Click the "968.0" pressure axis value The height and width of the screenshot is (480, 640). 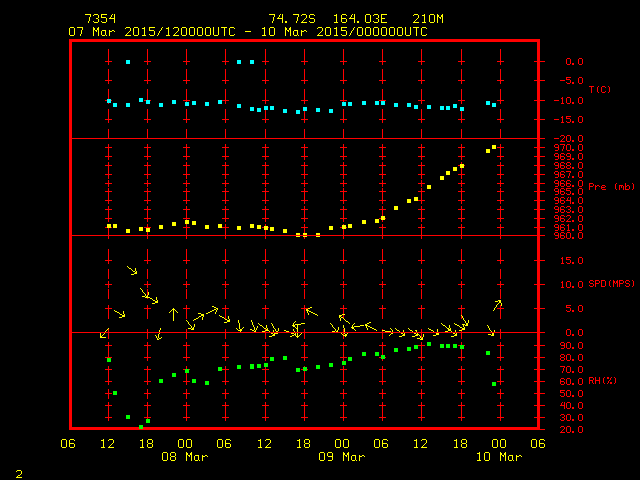click(x=569, y=165)
